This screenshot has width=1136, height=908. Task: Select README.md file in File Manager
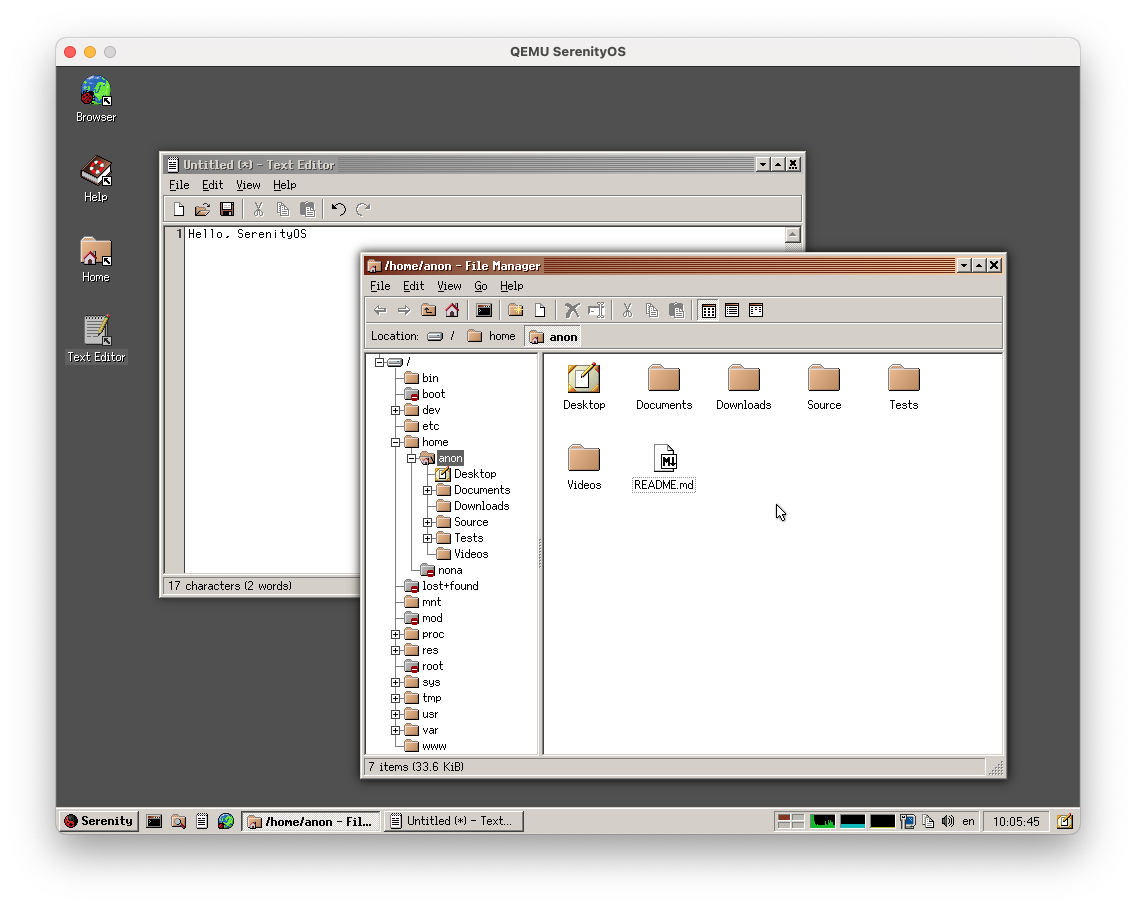tap(664, 467)
